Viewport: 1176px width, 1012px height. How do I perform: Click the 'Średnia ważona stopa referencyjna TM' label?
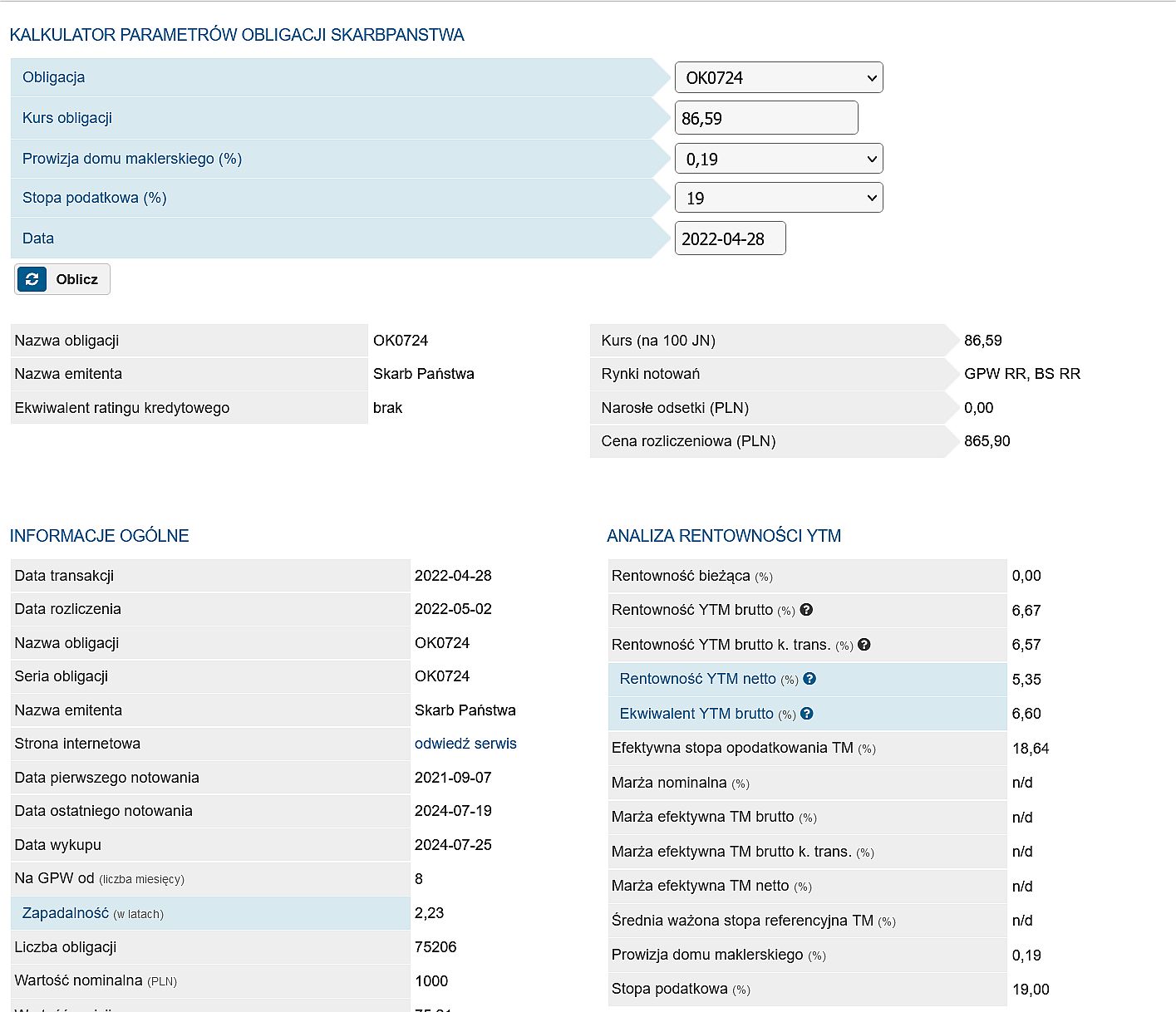[x=754, y=921]
